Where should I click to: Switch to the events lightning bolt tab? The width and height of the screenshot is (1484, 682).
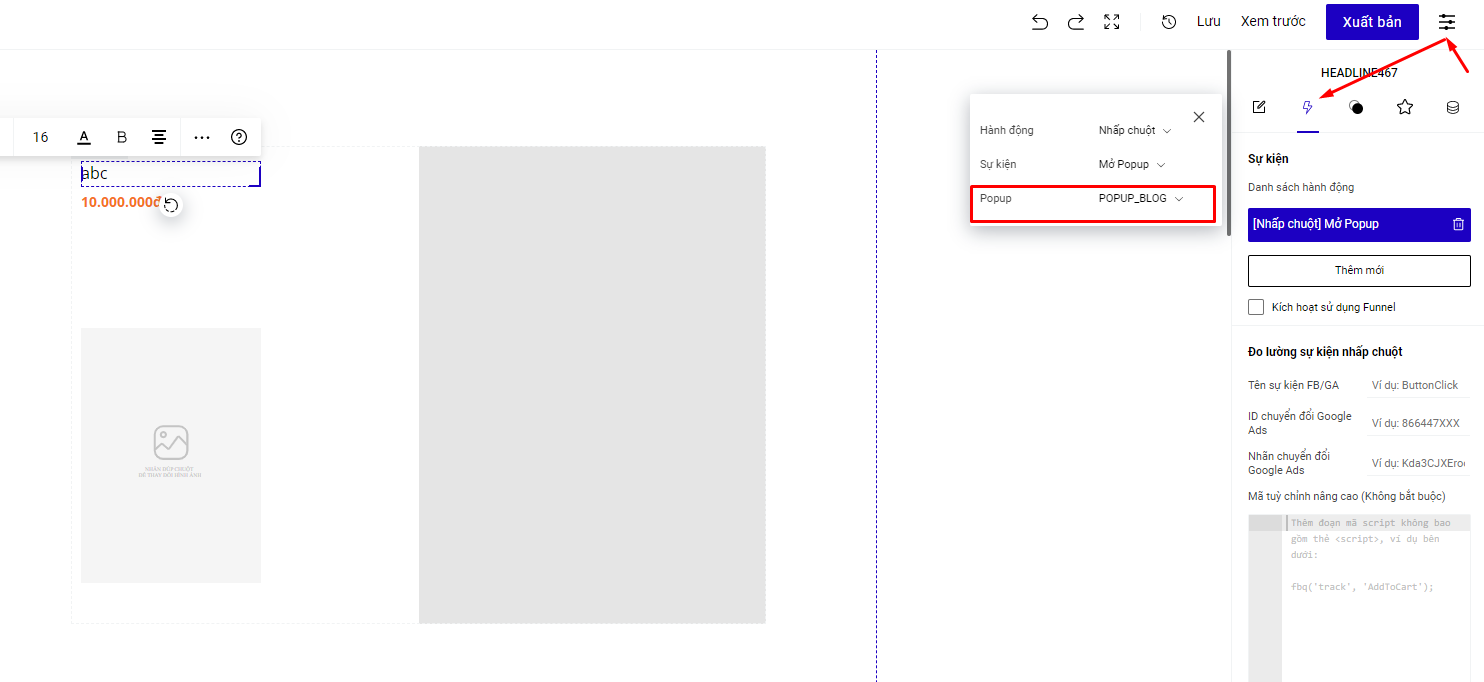click(1307, 108)
